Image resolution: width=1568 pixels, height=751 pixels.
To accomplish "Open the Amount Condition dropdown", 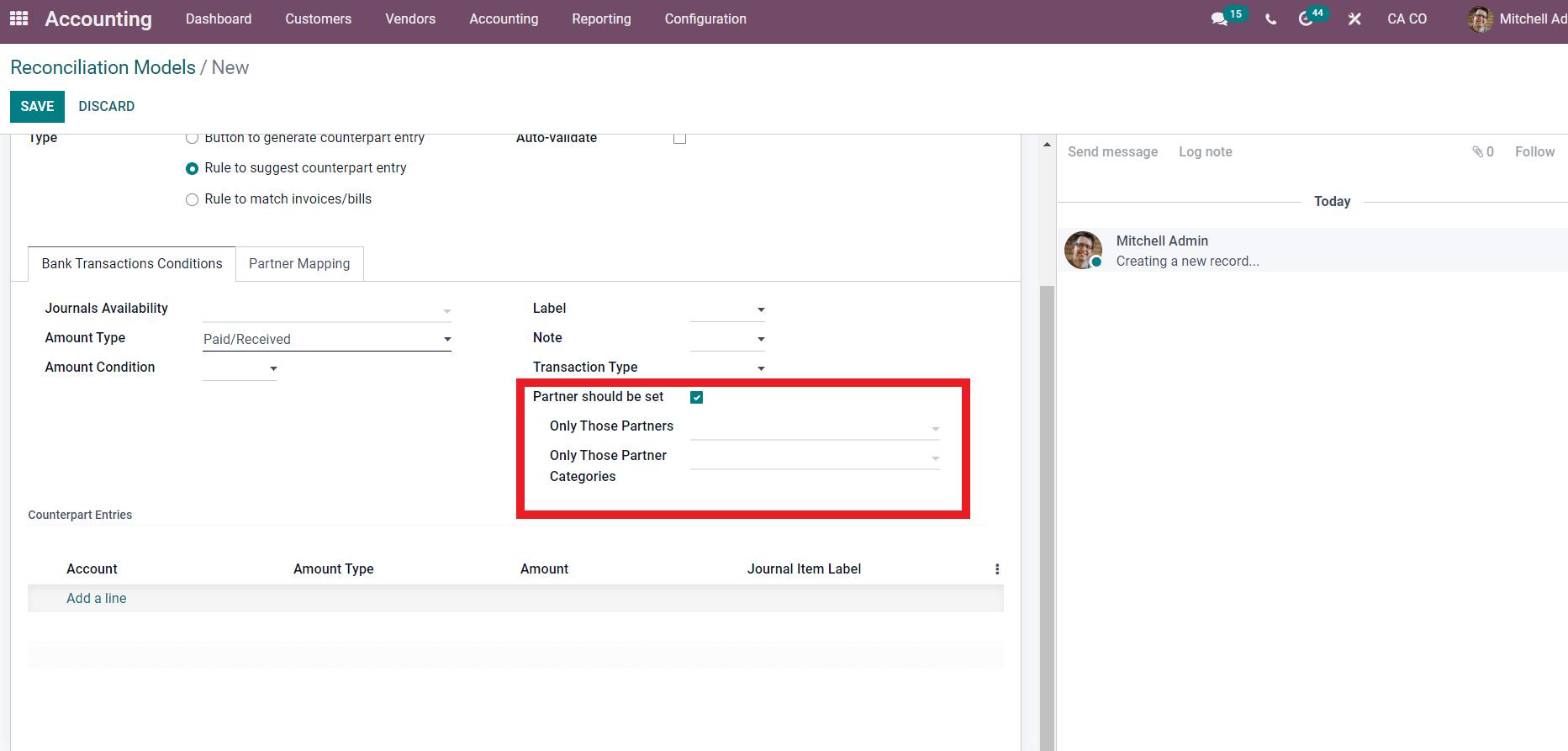I will click(x=240, y=368).
